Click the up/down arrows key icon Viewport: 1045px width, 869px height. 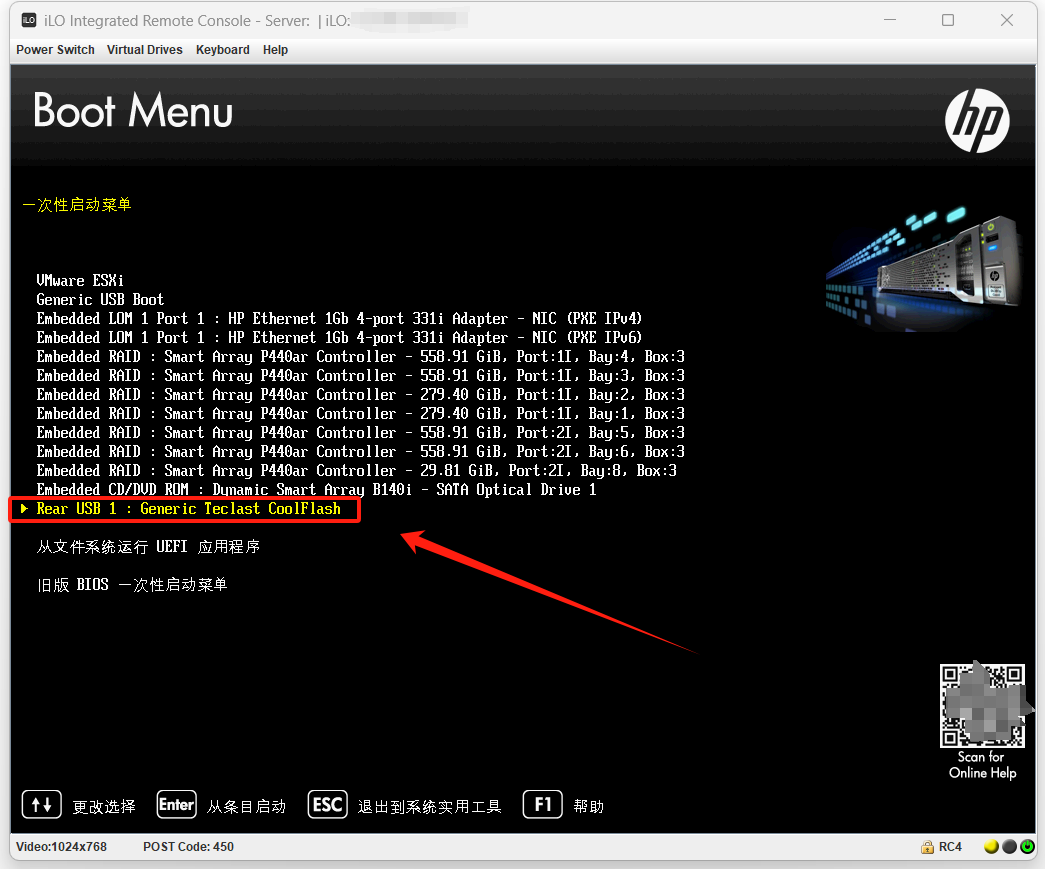(41, 805)
